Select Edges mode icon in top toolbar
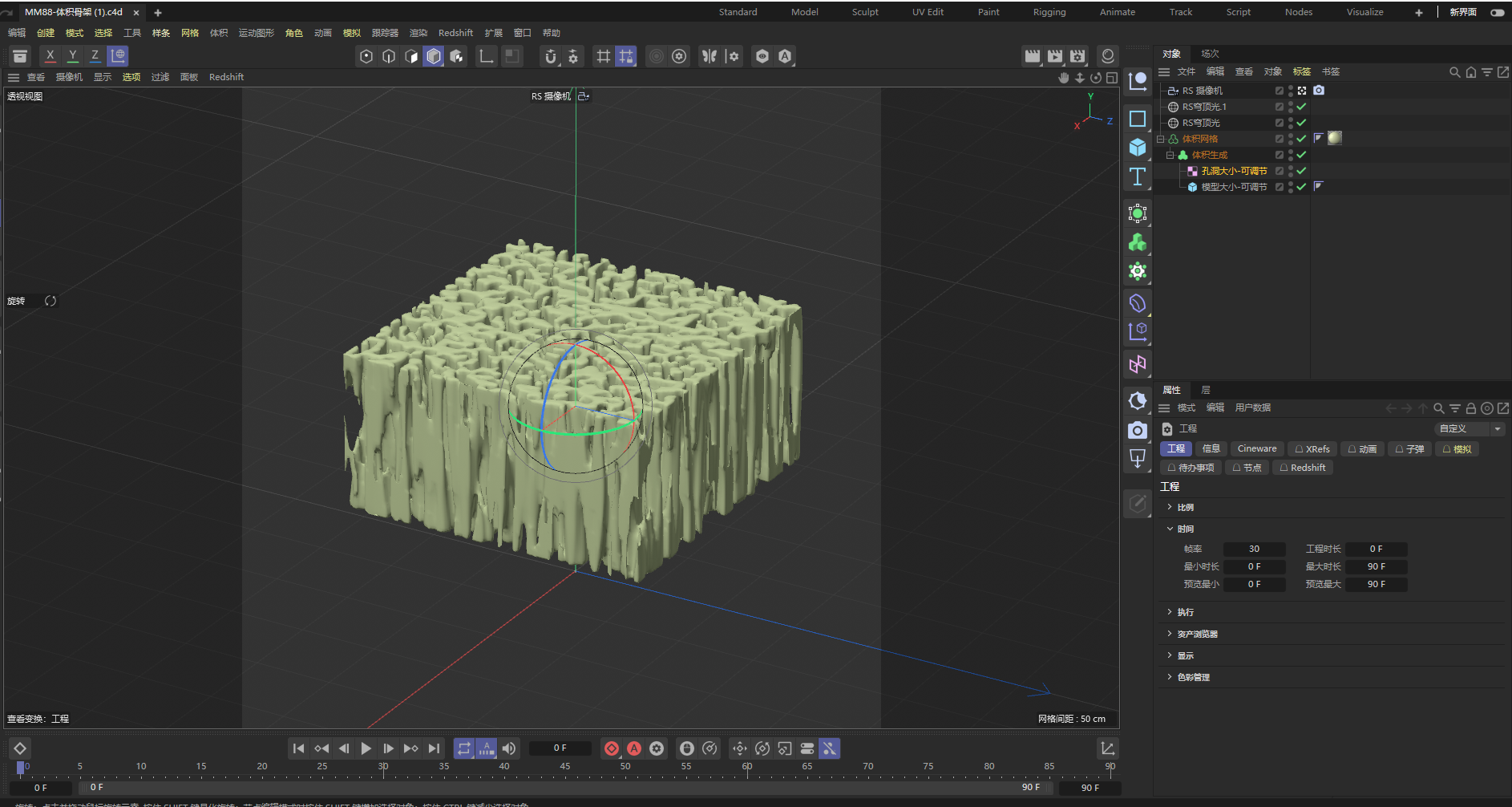 tap(389, 56)
